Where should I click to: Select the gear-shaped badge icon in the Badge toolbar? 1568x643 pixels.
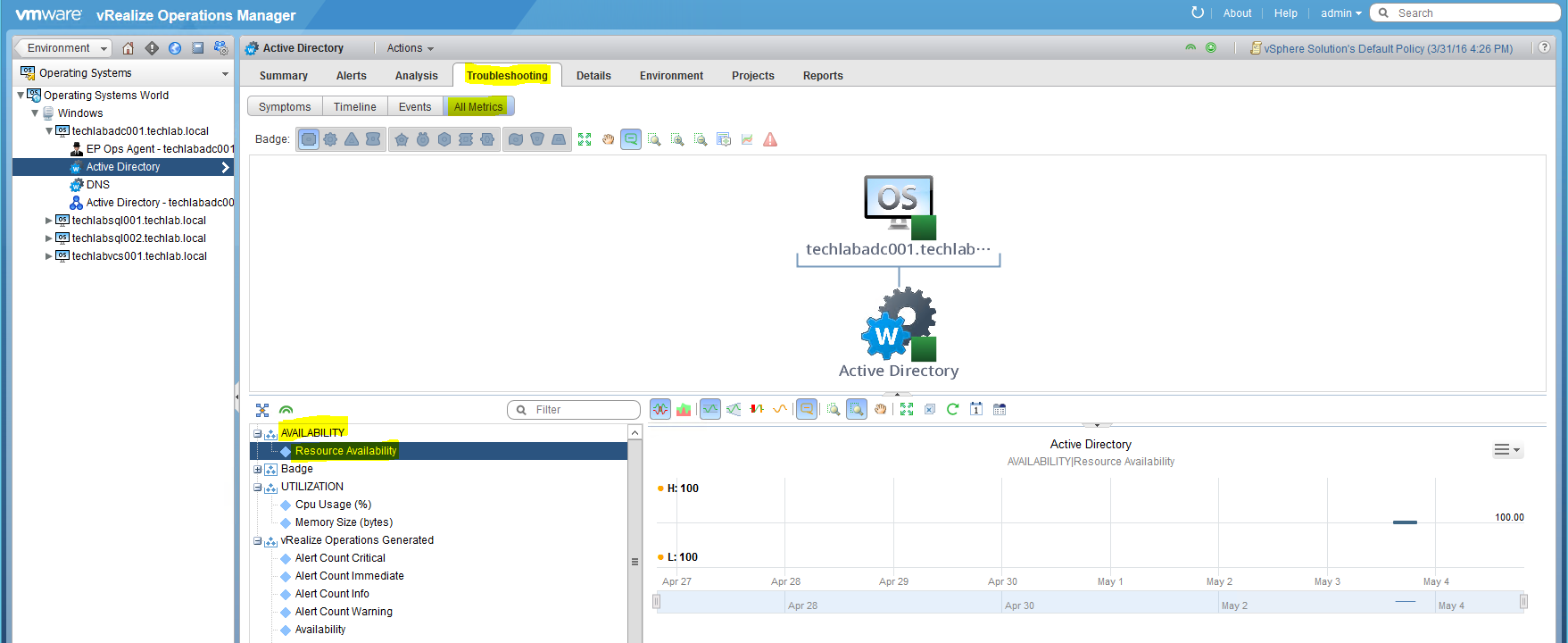tap(330, 139)
